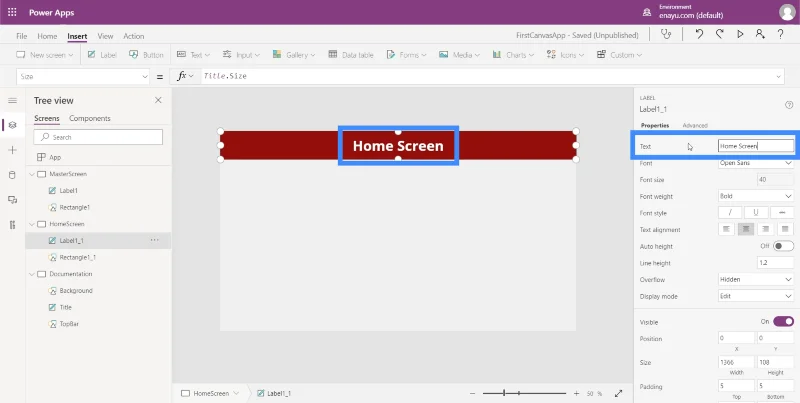This screenshot has height=403, width=800.
Task: Open more options for Label1_1
Action: pos(155,240)
